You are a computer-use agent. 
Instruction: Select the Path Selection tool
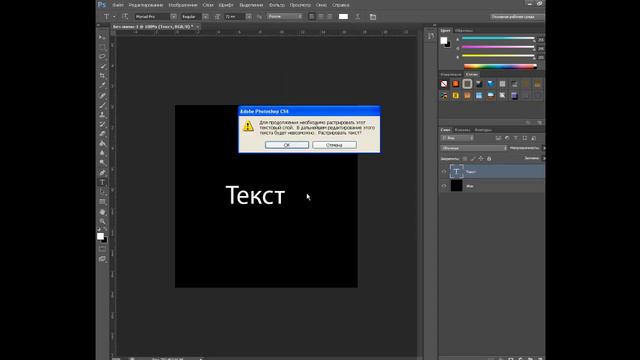pos(102,192)
